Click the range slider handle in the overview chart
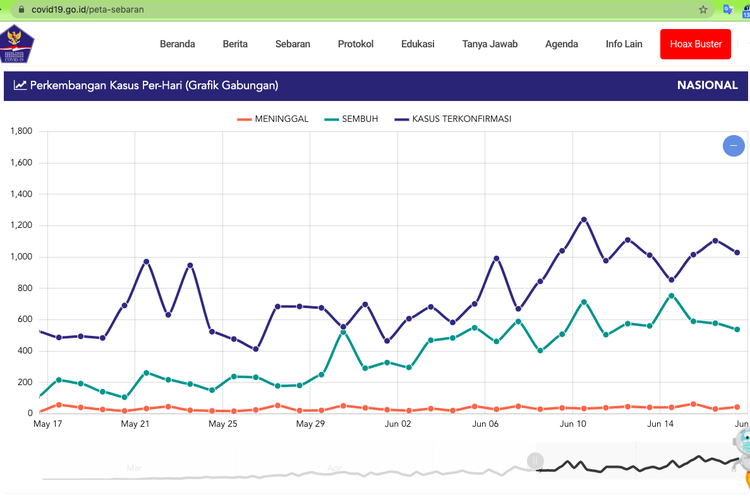The image size is (750, 500). (535, 461)
